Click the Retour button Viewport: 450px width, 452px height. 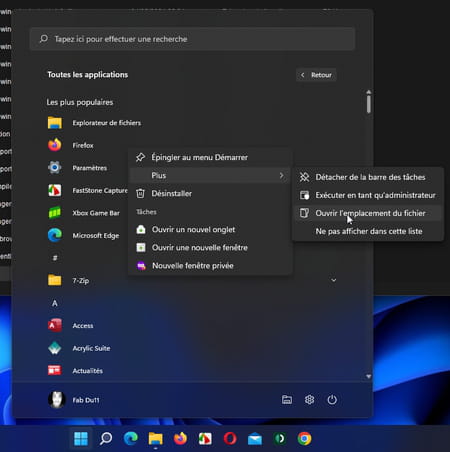click(316, 75)
